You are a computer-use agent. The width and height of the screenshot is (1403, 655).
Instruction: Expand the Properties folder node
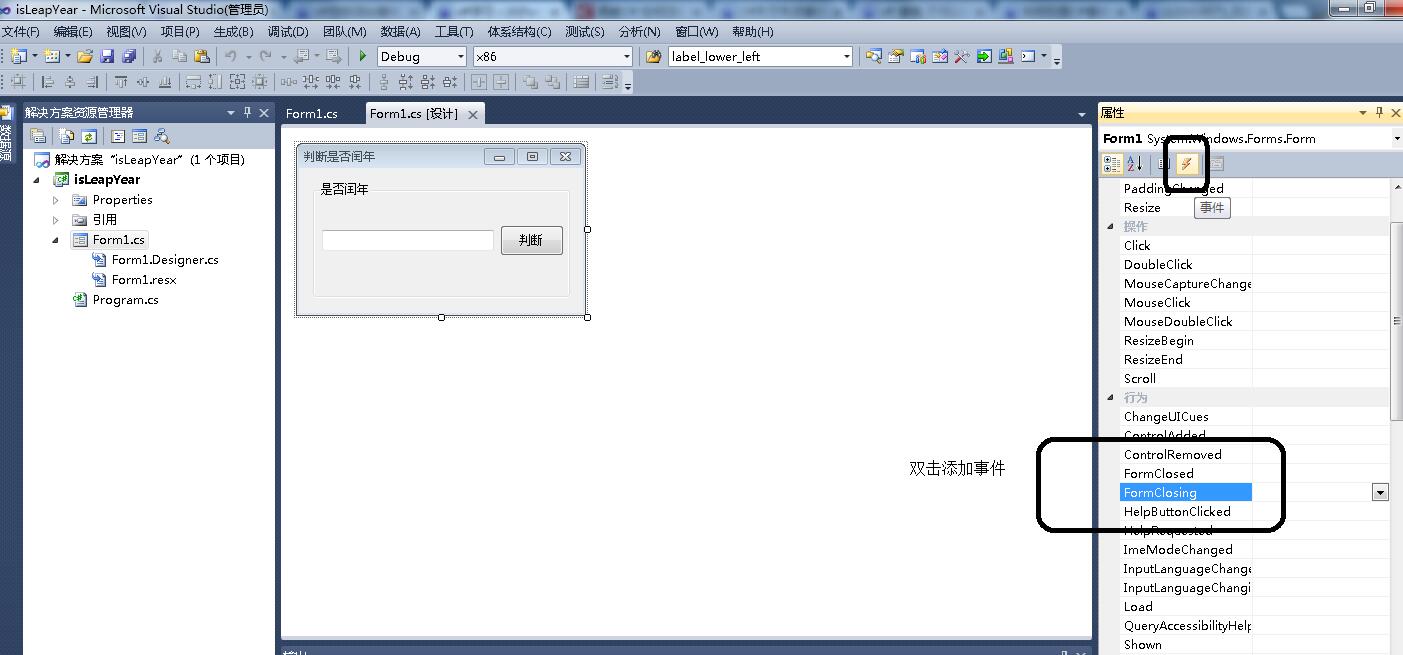[x=56, y=200]
